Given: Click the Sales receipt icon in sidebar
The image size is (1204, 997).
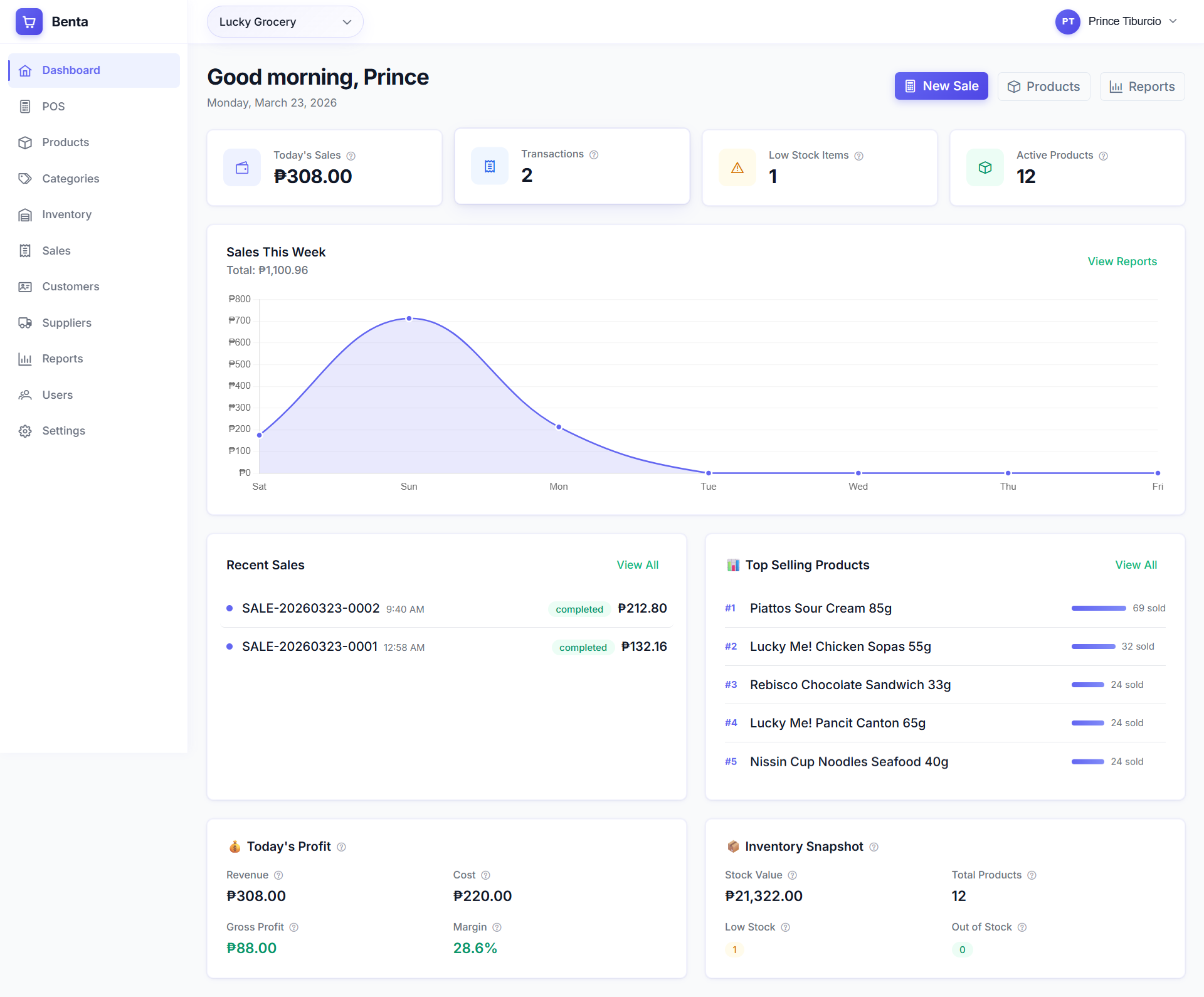Looking at the screenshot, I should [x=25, y=251].
